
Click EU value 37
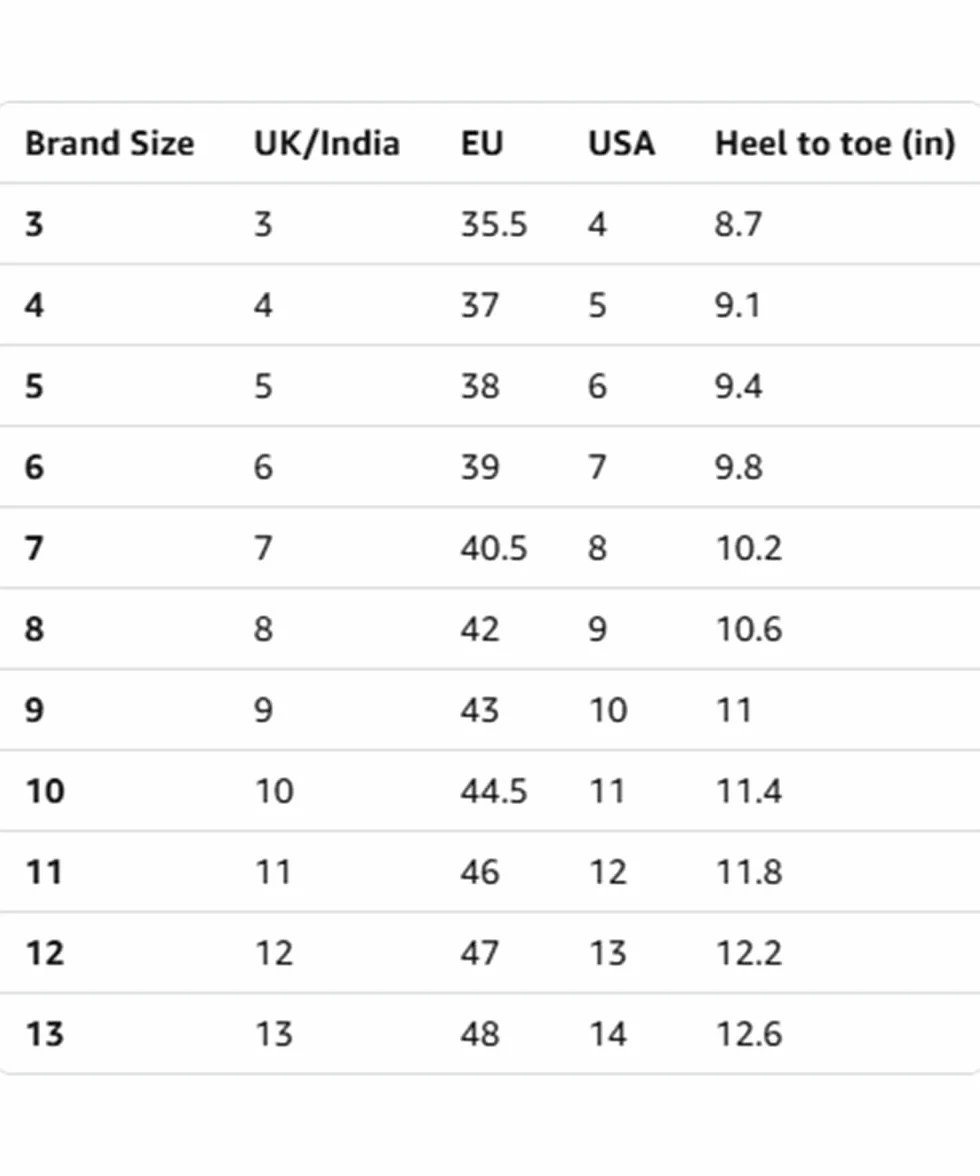click(x=480, y=305)
